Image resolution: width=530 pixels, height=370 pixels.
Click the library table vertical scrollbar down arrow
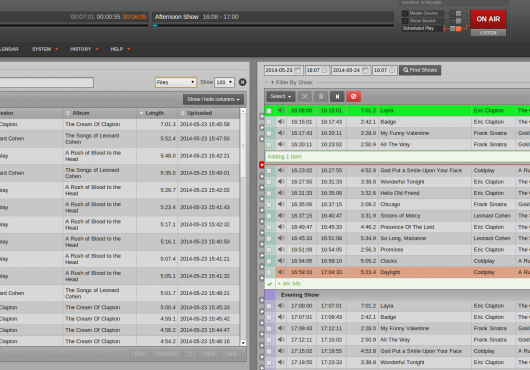click(x=243, y=343)
